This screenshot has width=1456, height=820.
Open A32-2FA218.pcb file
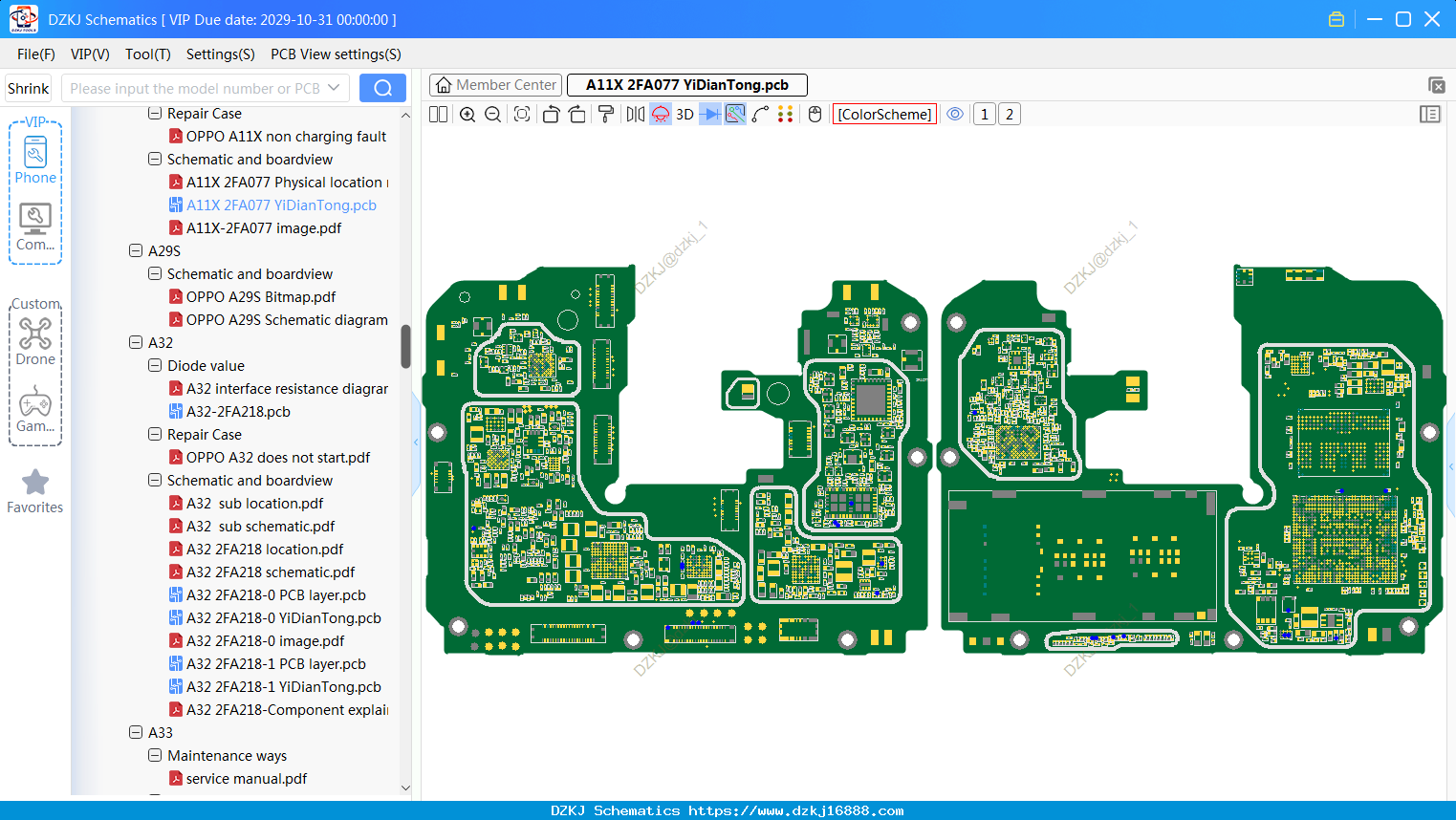click(x=238, y=412)
